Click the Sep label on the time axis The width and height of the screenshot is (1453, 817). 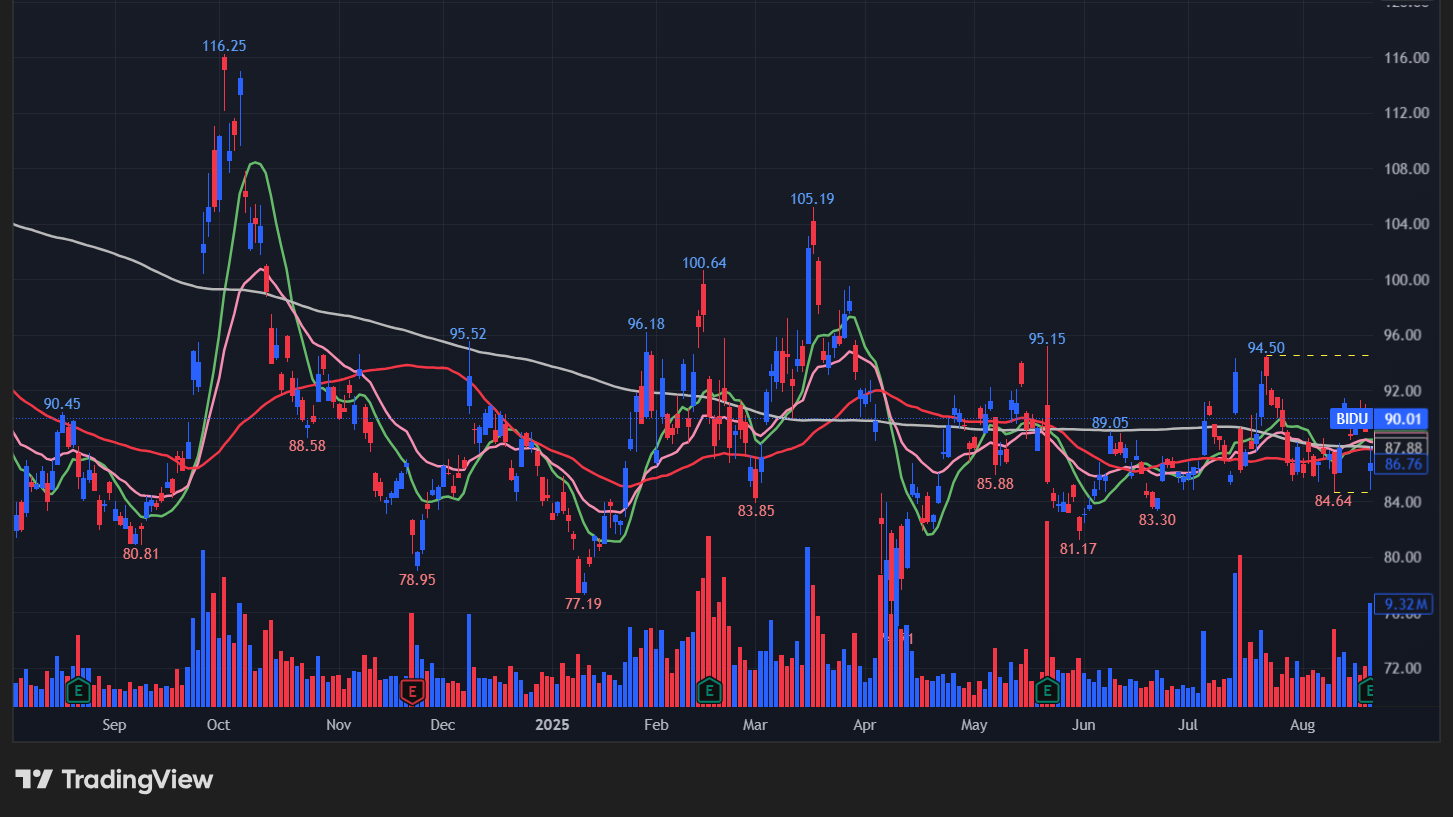click(x=114, y=725)
